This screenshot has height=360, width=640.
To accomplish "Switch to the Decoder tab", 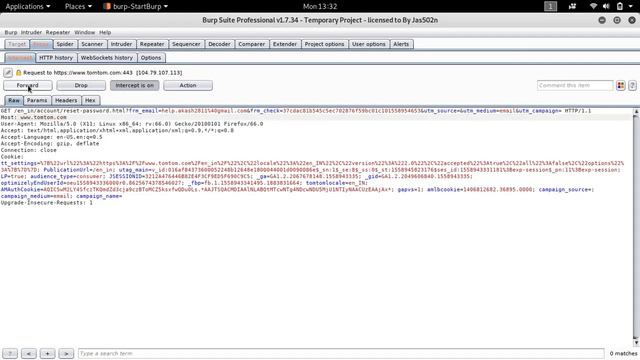I will [219, 44].
